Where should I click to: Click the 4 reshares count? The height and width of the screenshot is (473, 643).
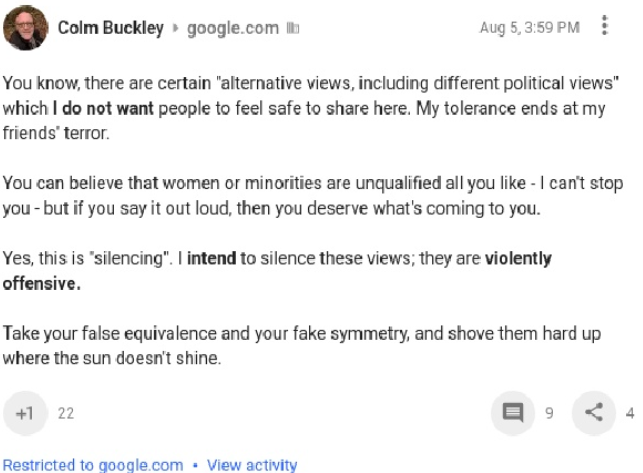pyautogui.click(x=630, y=413)
